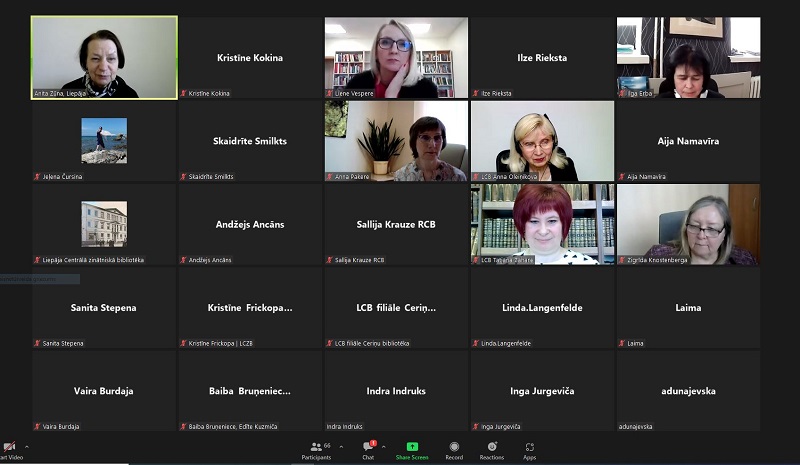The image size is (800, 465).
Task: Select Liene Vespere's video tile
Action: pyautogui.click(x=396, y=57)
